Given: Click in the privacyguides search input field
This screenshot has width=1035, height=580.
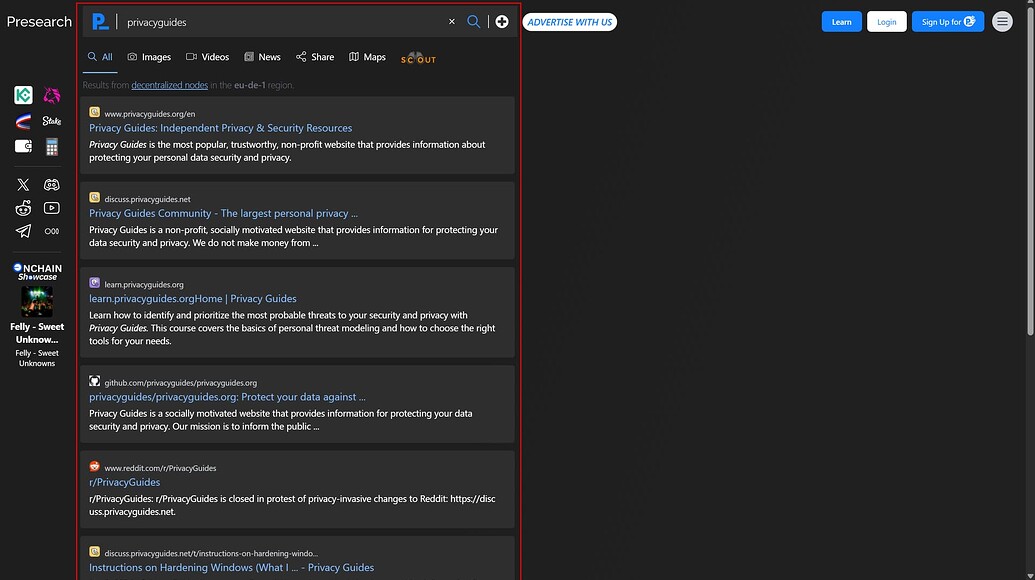Looking at the screenshot, I should click(280, 22).
